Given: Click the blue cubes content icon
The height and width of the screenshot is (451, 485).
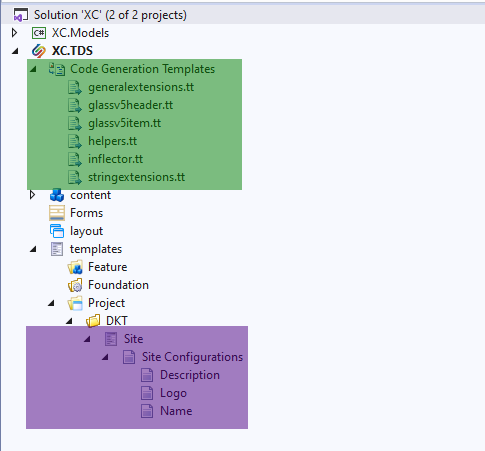Looking at the screenshot, I should click(57, 195).
